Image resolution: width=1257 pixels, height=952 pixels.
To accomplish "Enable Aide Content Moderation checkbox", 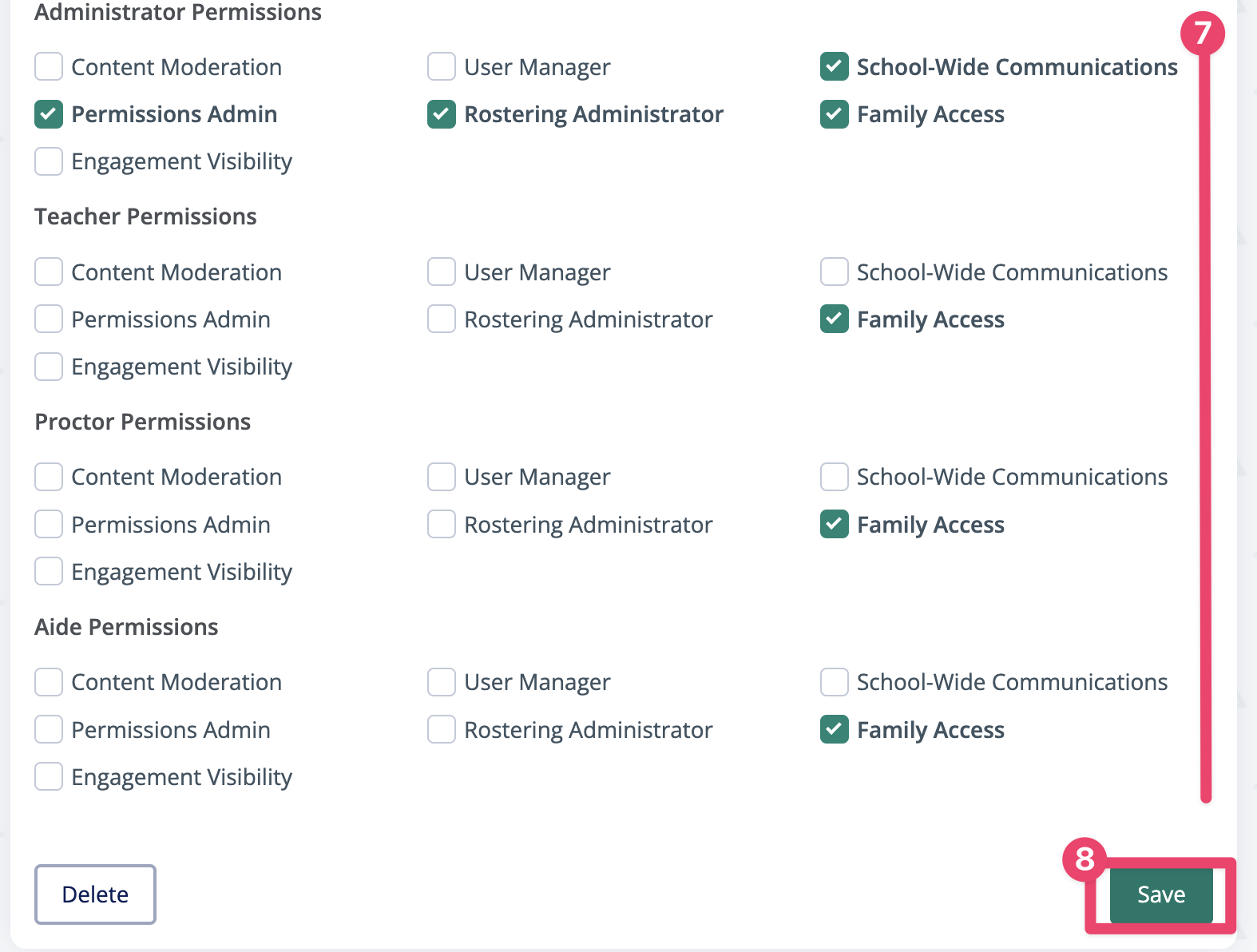I will [49, 682].
